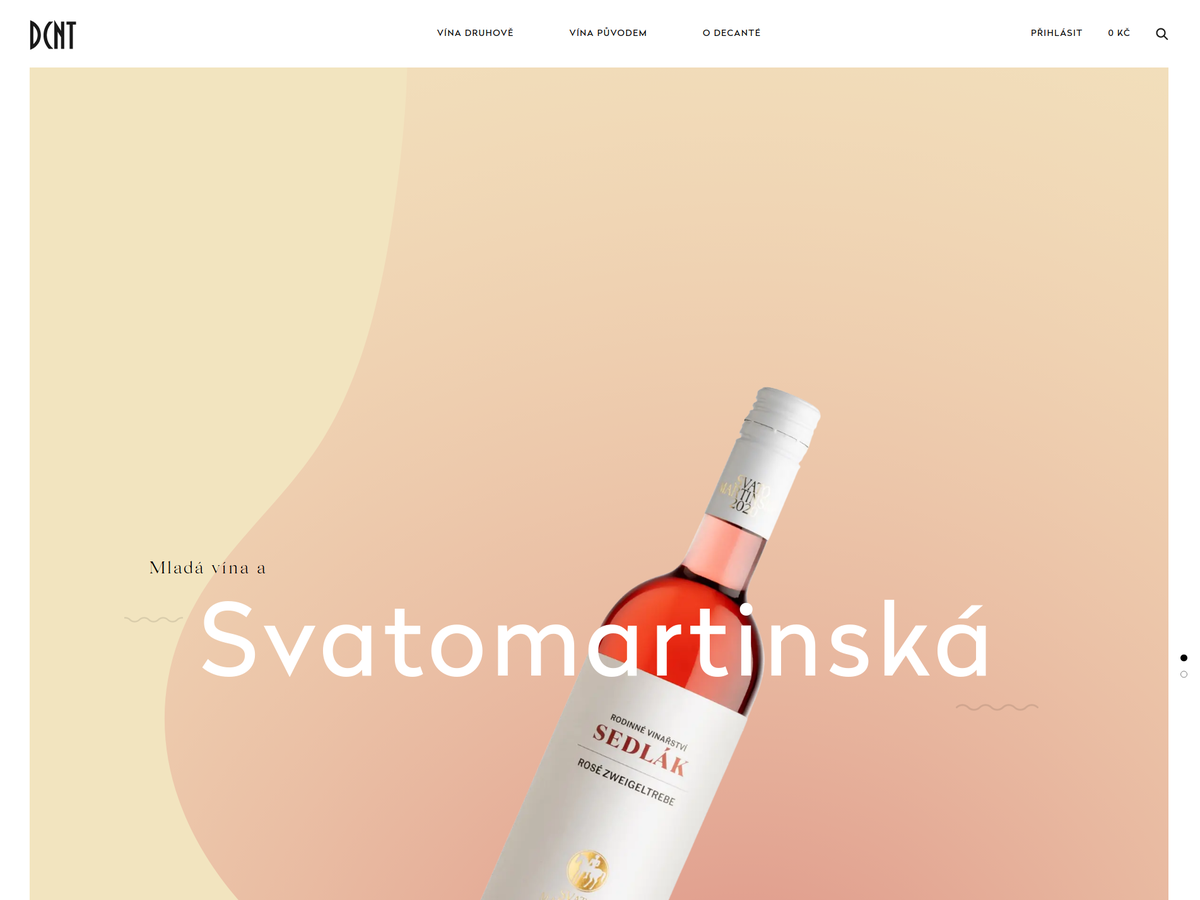Click the wavy line below the headline's end
Viewport: 1200px width, 900px height.
(997, 707)
